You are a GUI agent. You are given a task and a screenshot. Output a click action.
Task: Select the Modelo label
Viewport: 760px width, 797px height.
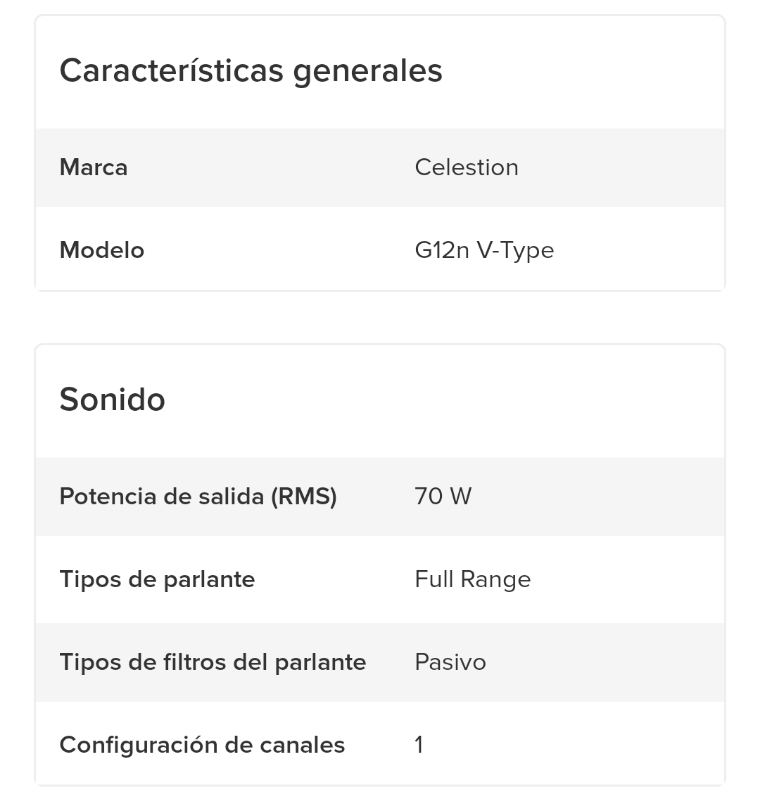101,250
